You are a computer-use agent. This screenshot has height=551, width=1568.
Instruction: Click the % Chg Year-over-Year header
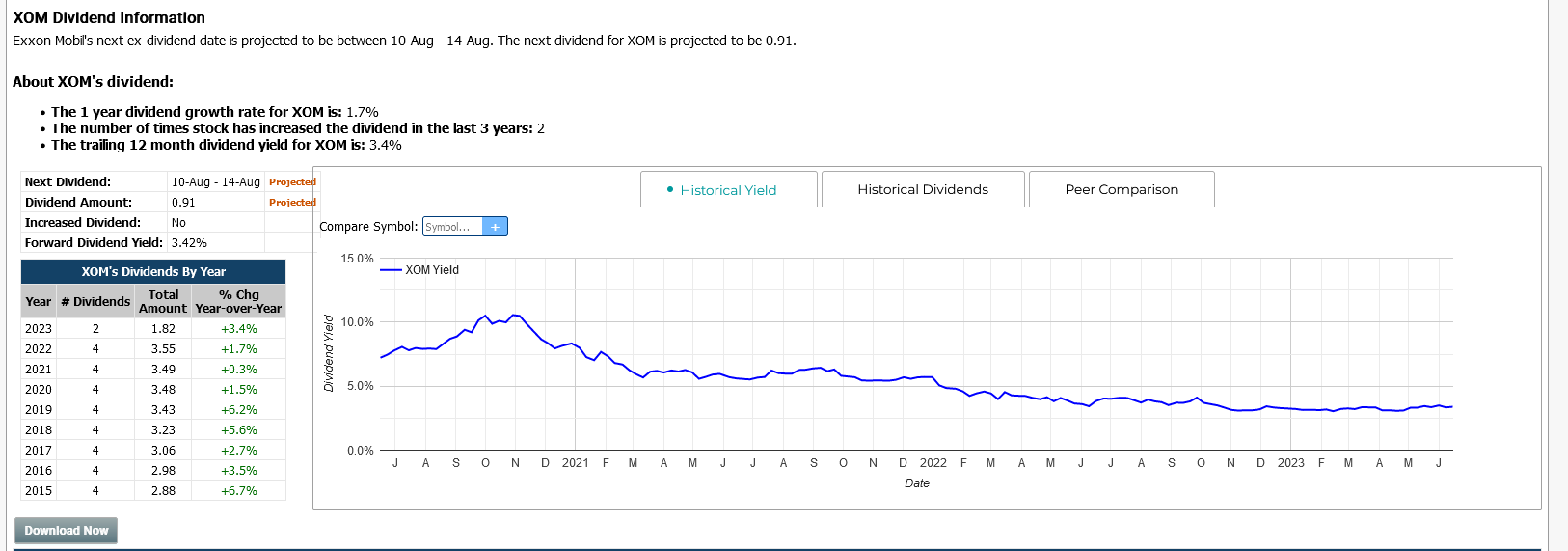pos(238,302)
